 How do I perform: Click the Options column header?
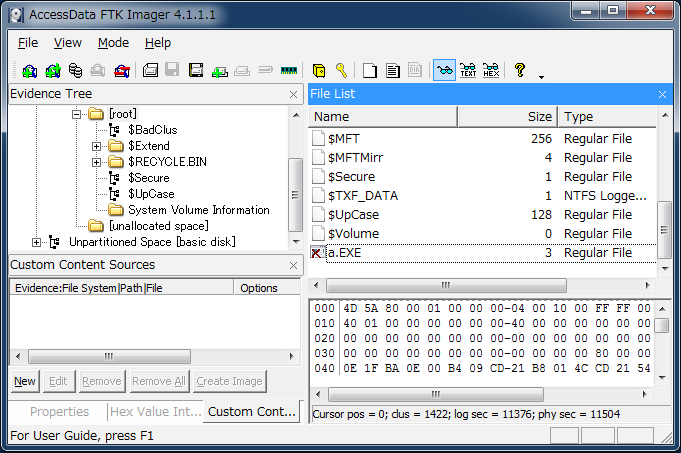coord(267,288)
